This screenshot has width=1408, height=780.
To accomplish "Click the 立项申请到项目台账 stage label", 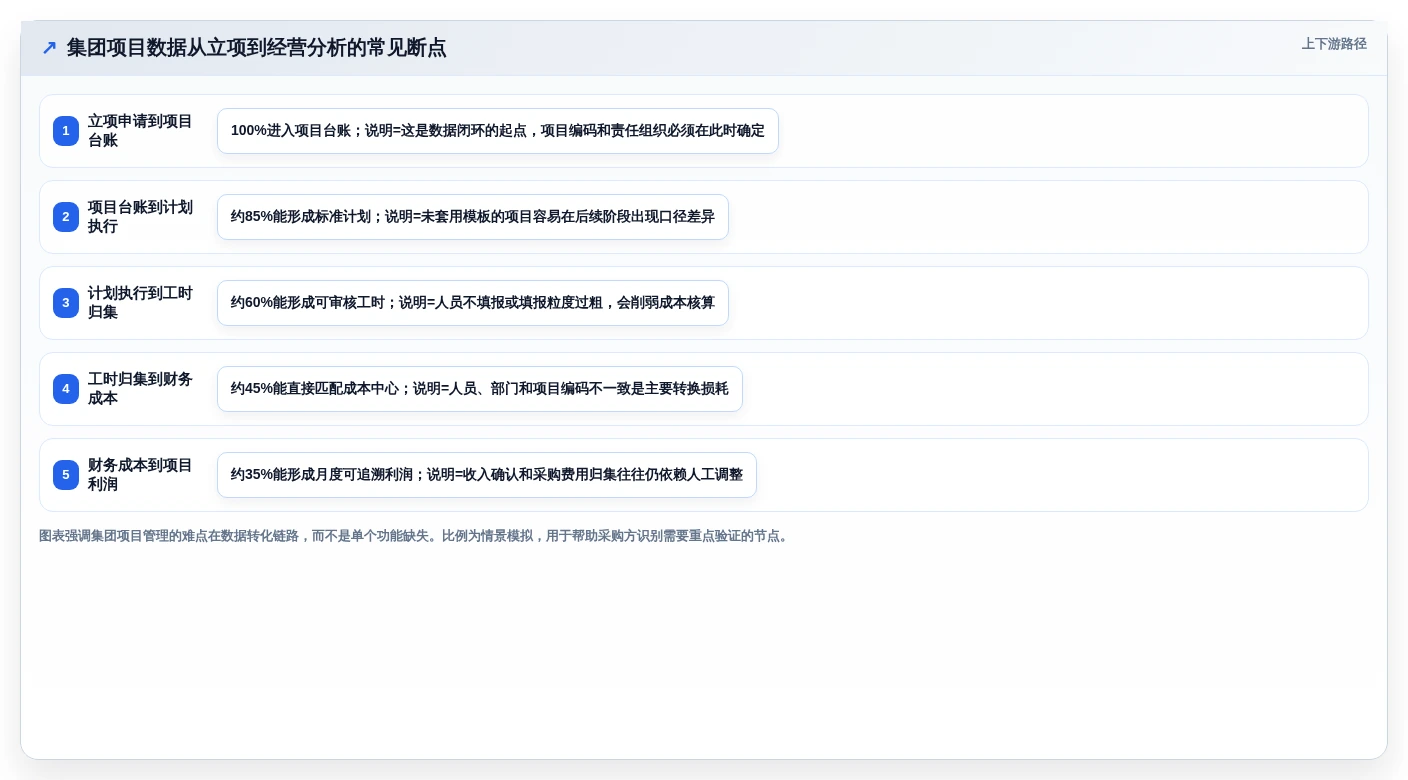I will coord(140,131).
